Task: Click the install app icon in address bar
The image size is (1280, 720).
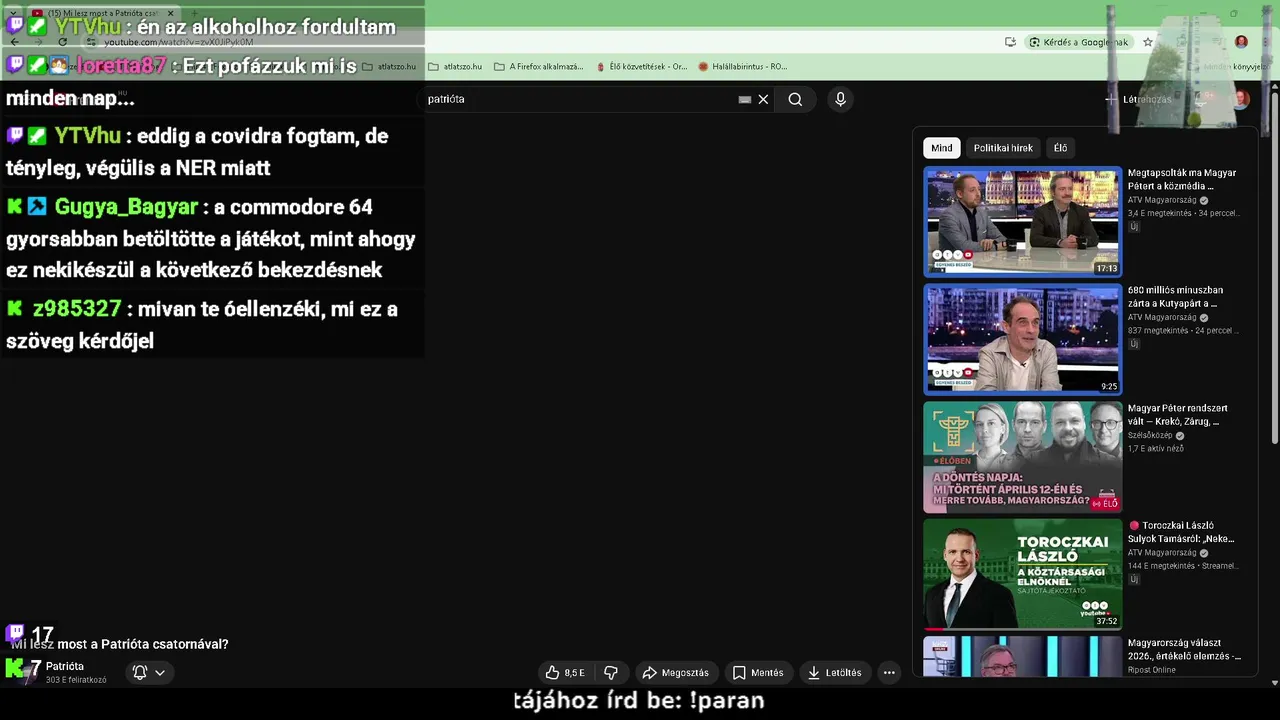Action: point(1011,42)
